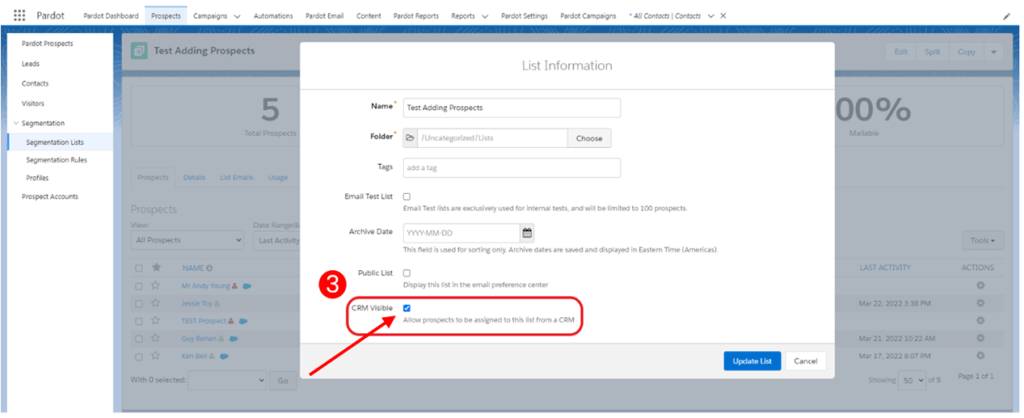Enable the Email Test List checkbox
The image size is (1024, 418).
click(x=407, y=197)
